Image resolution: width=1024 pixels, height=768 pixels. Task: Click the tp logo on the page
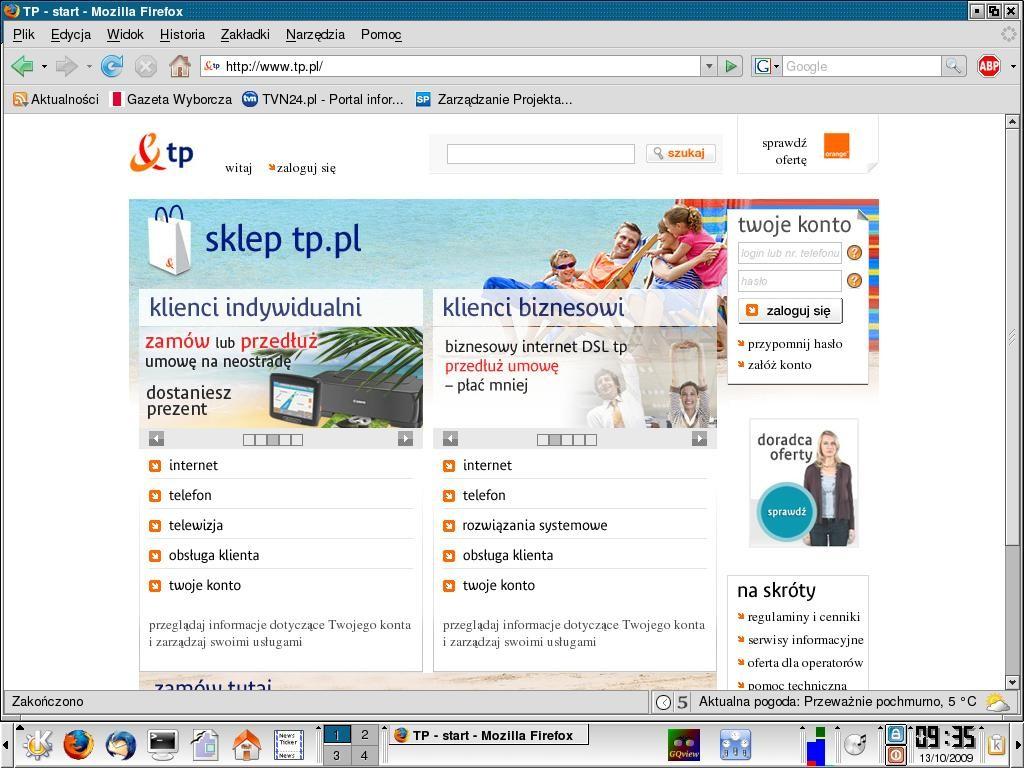click(161, 153)
